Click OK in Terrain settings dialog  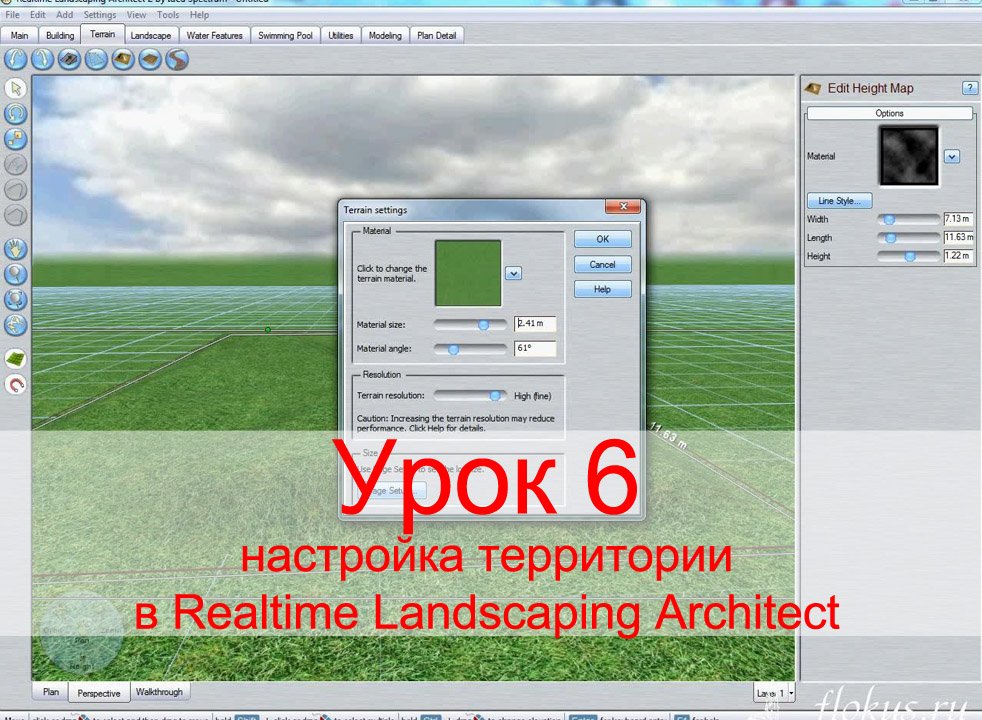point(602,239)
